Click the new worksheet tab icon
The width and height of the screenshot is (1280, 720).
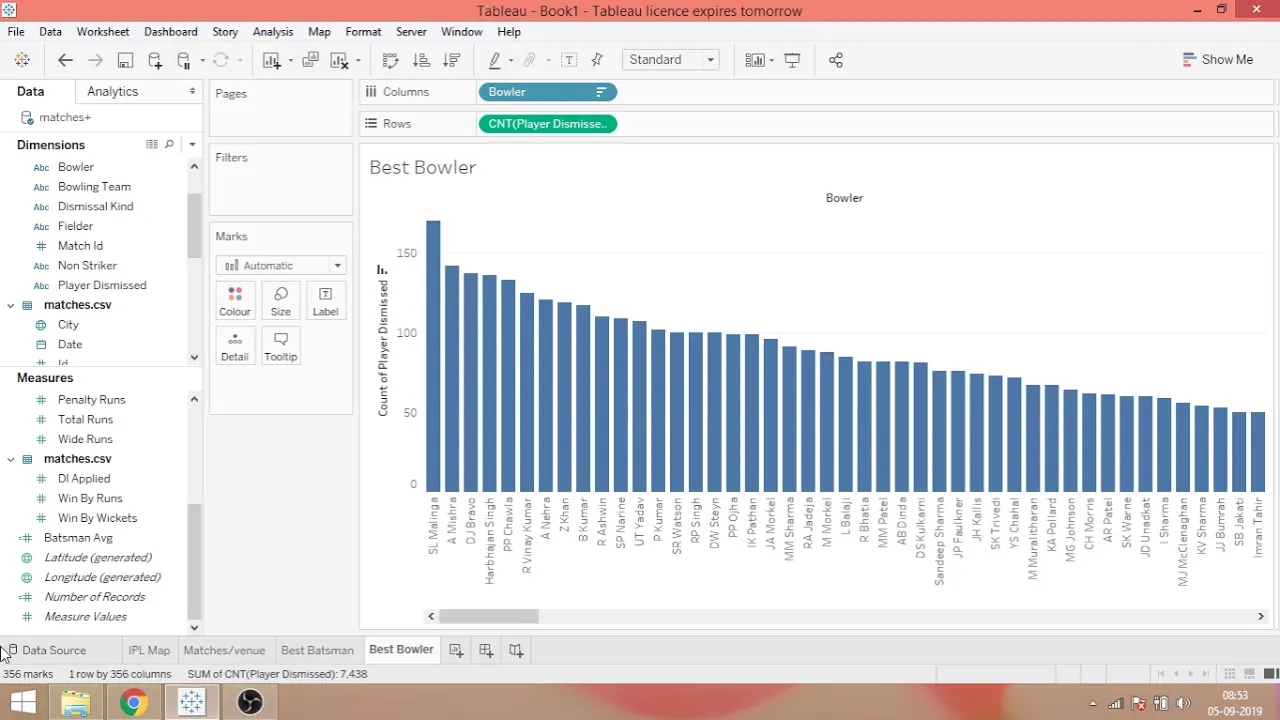coord(456,650)
